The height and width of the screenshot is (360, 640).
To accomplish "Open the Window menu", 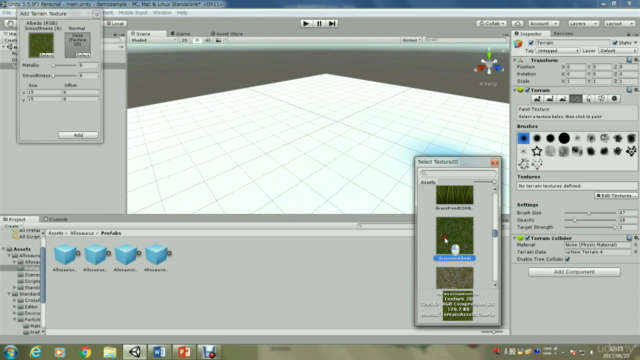I will click(162, 13).
